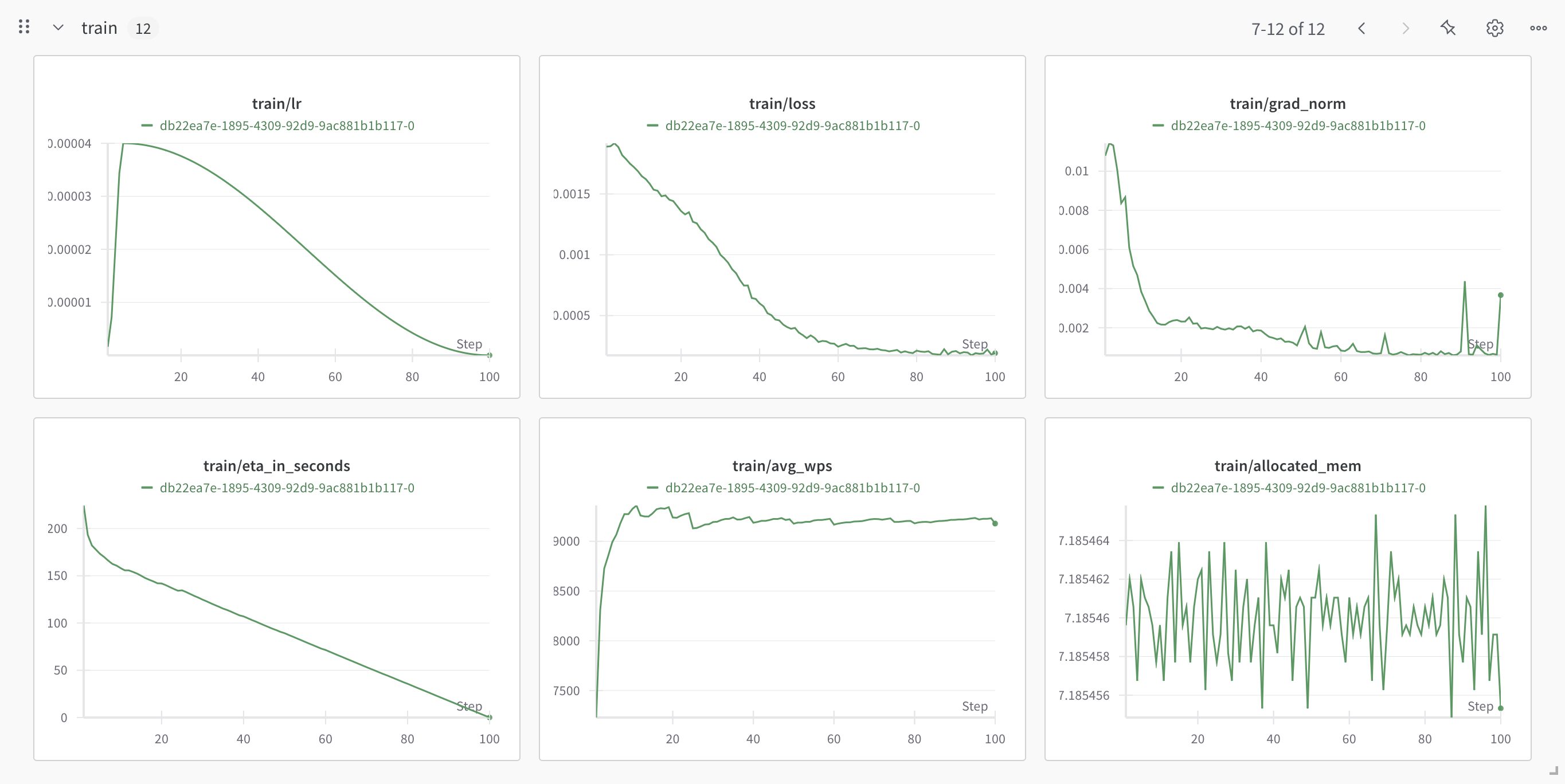Click the train/lr legend run name

click(286, 126)
